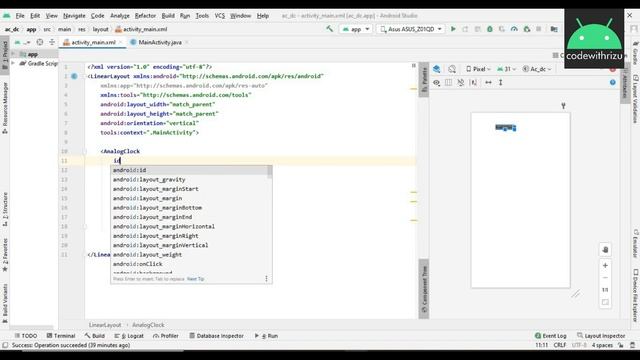Click the Make Project hammer icon
Viewport: 640px width, 360px height.
click(329, 29)
